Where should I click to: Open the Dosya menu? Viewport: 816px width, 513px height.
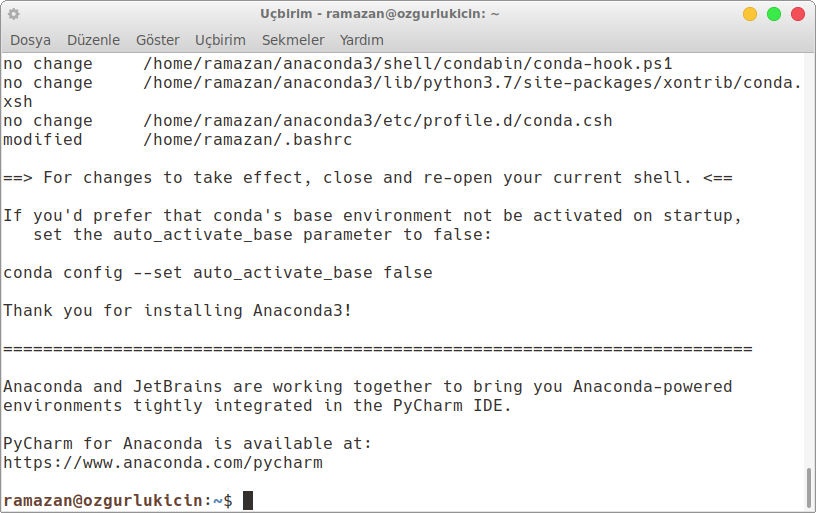point(31,40)
